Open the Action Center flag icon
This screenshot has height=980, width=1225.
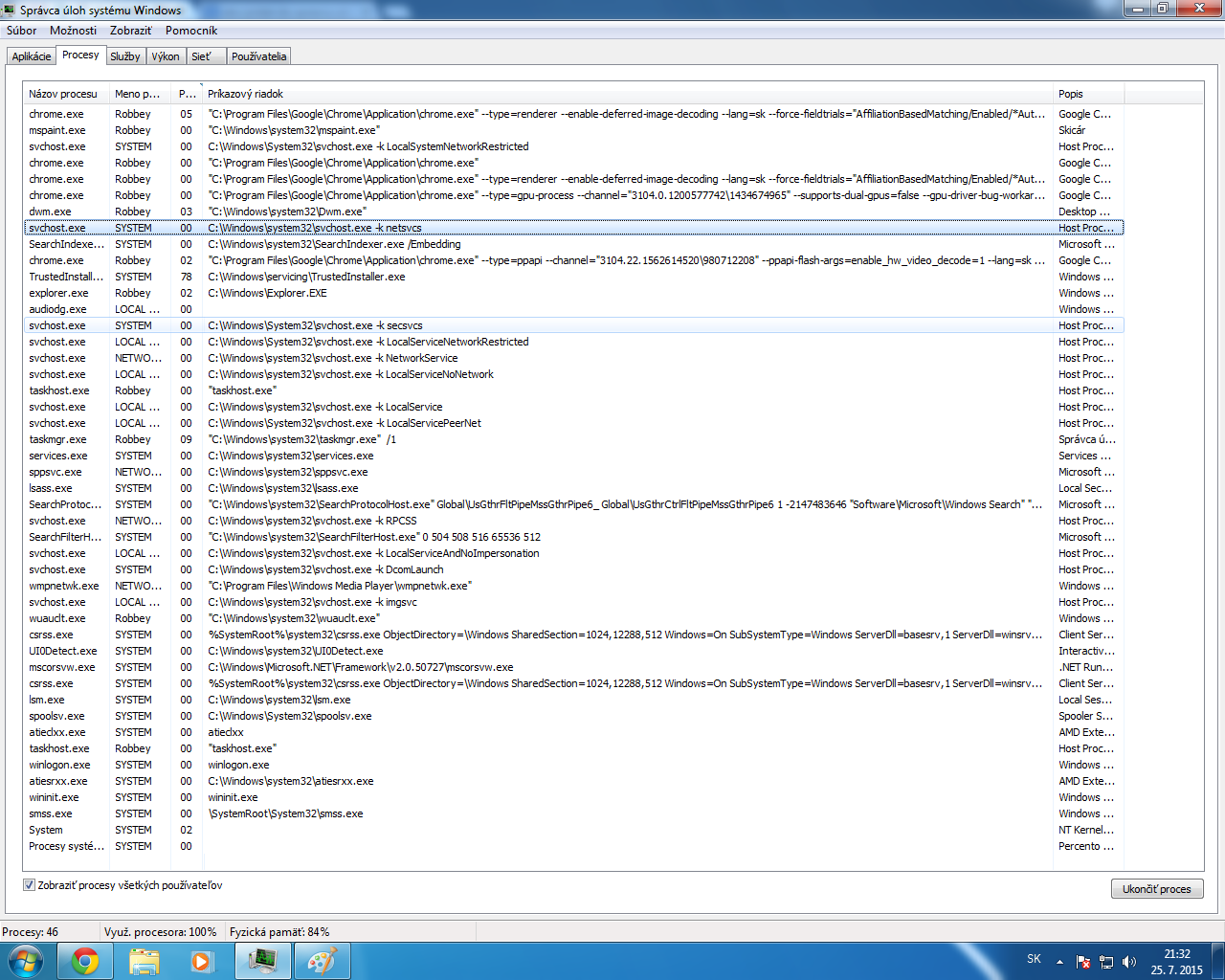1083,962
